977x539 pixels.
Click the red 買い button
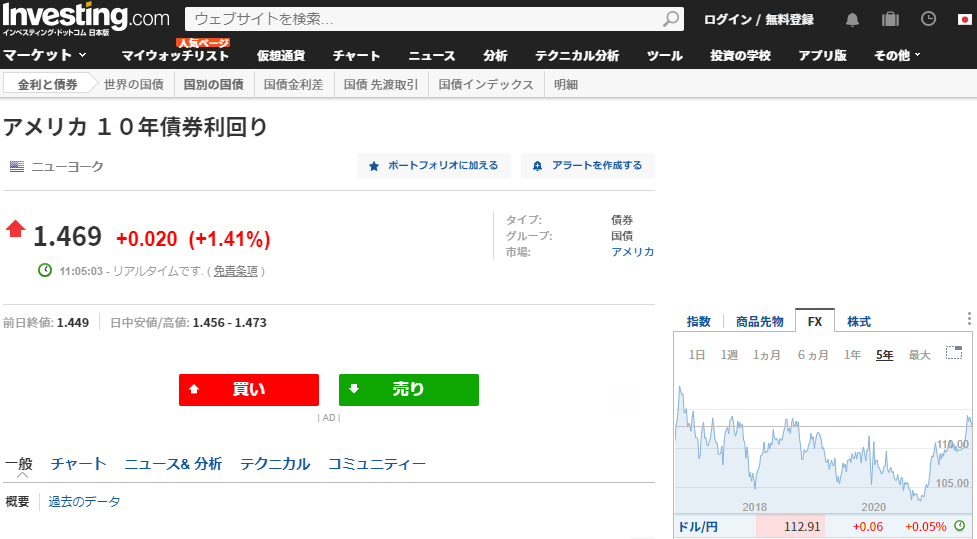tap(249, 389)
